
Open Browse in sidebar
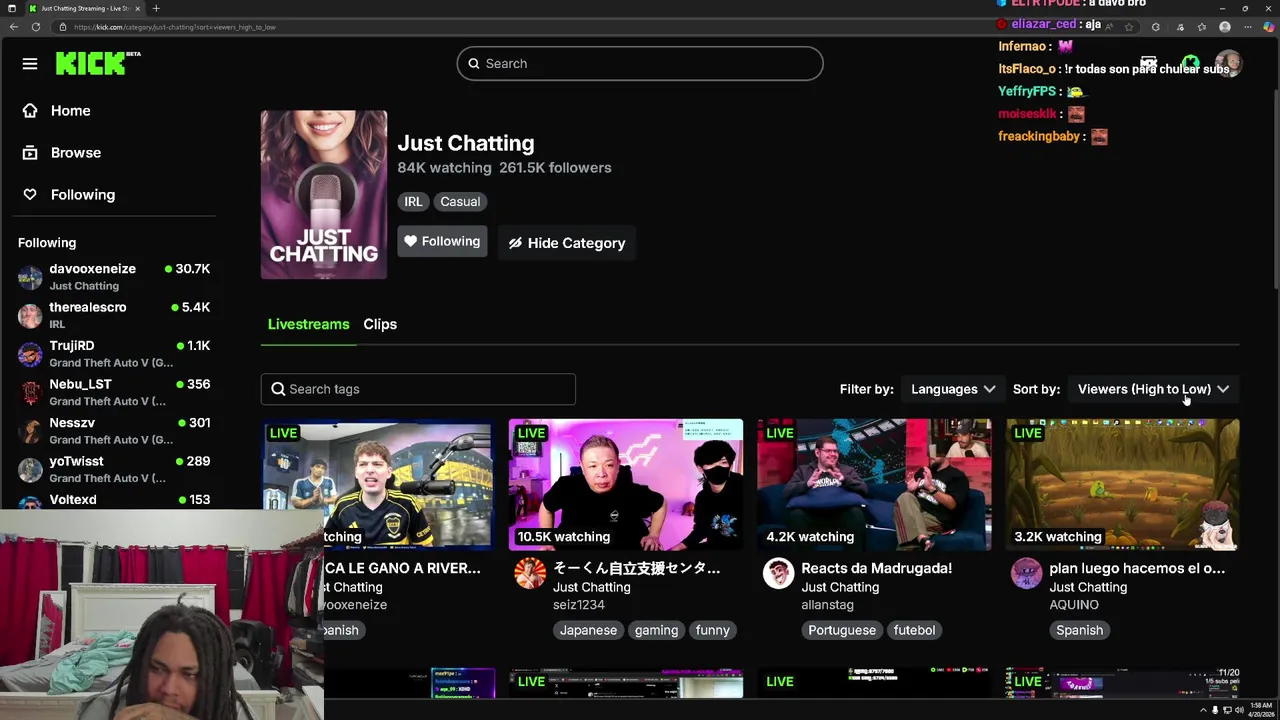click(75, 153)
